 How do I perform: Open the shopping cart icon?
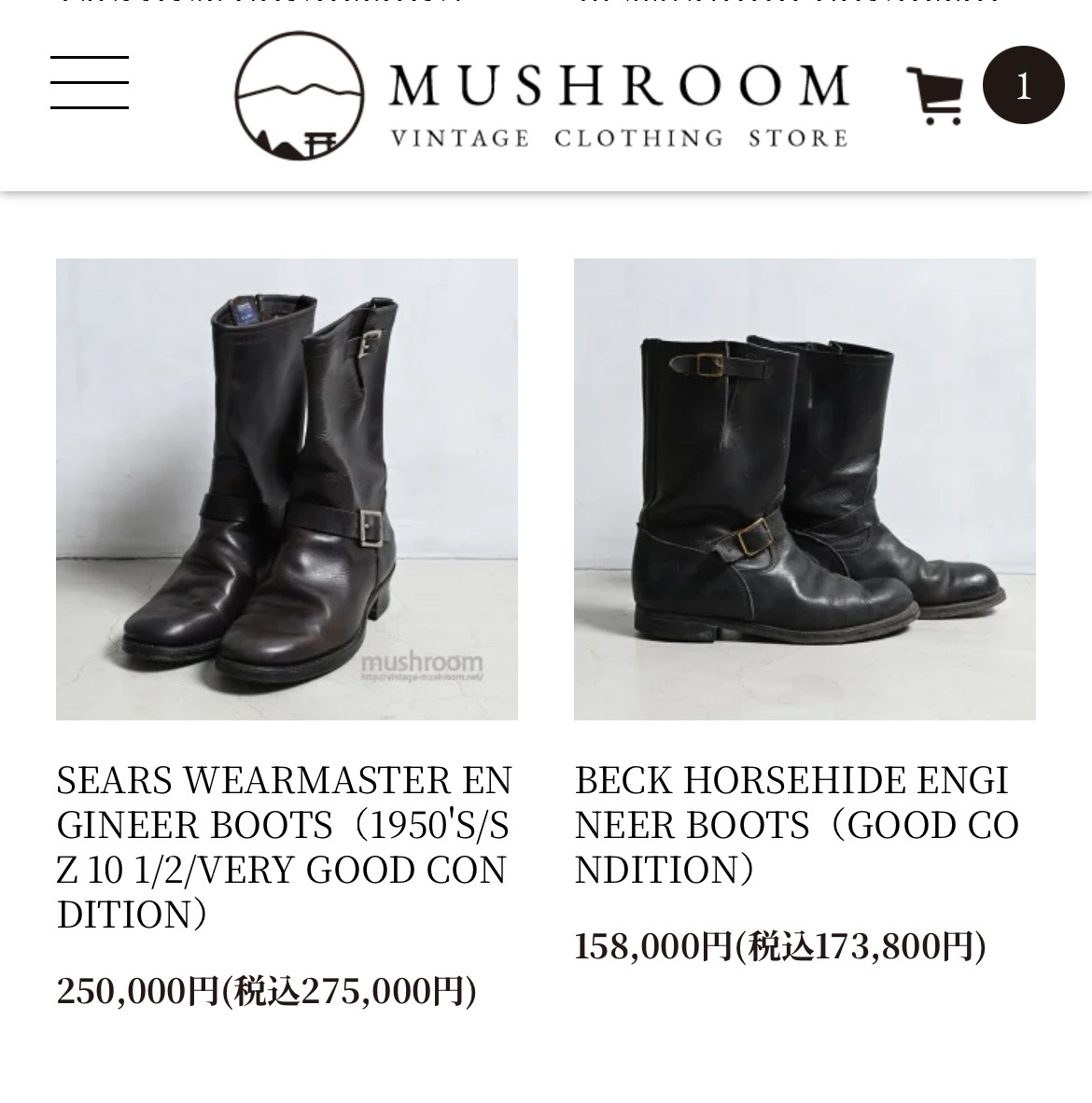tap(935, 96)
